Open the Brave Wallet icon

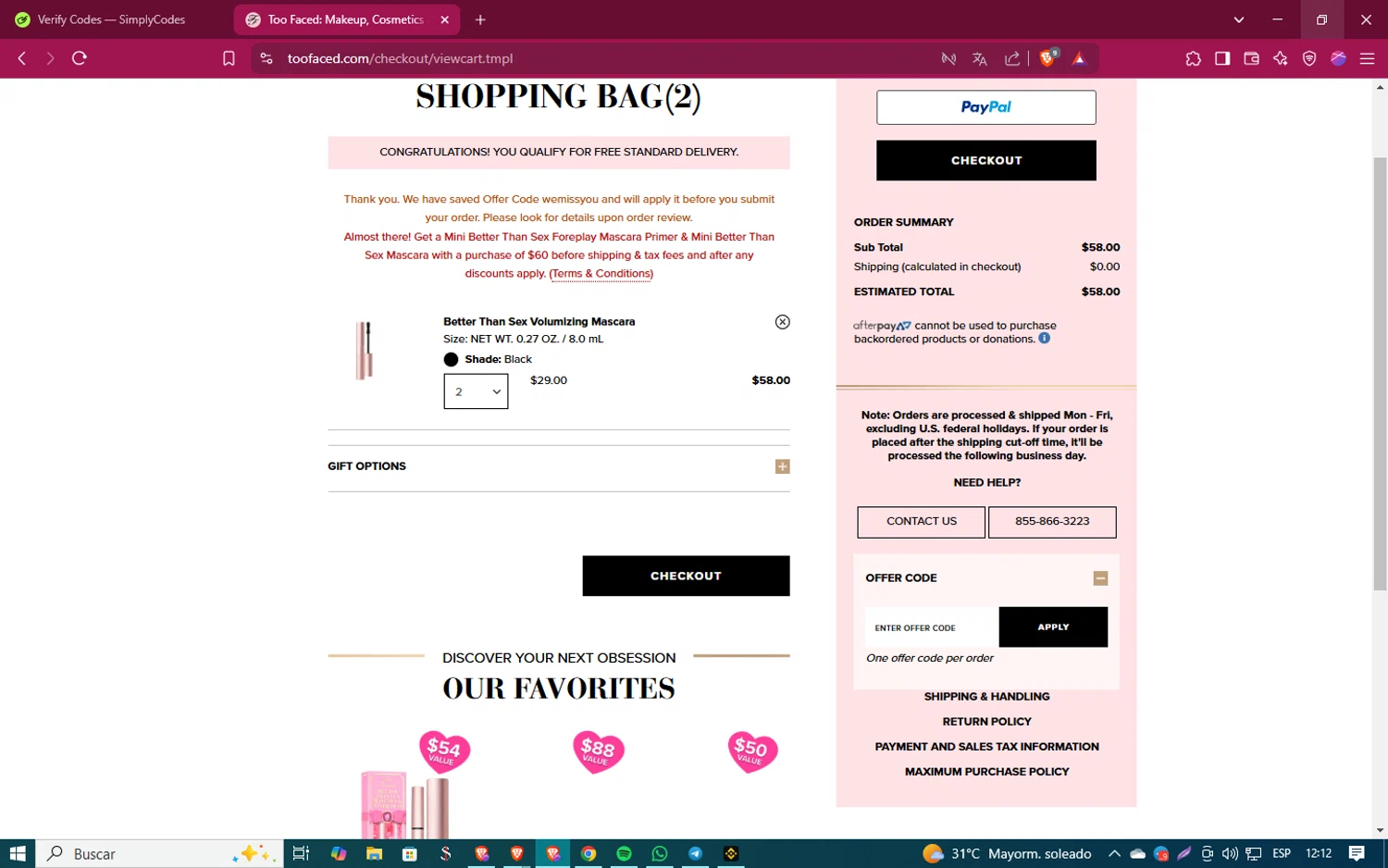(x=1251, y=58)
